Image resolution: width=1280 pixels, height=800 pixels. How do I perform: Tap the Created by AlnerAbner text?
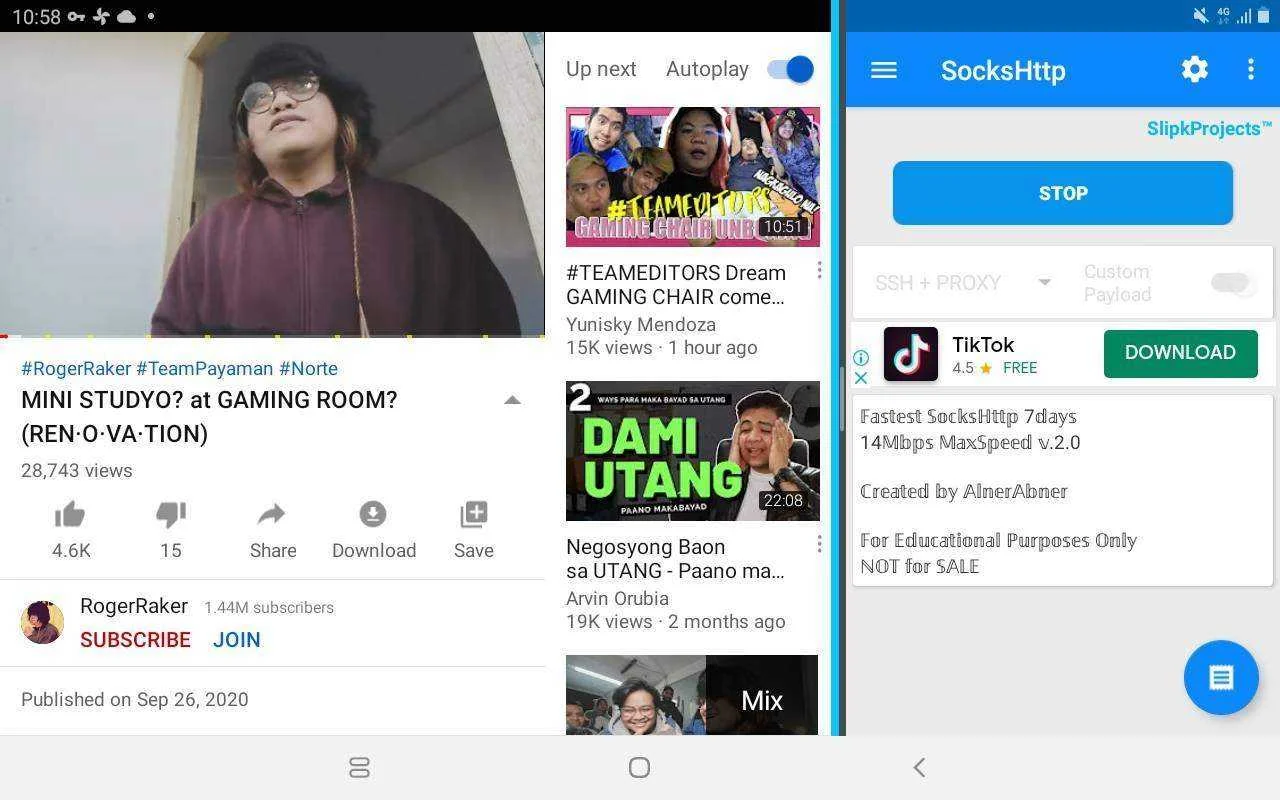[964, 491]
